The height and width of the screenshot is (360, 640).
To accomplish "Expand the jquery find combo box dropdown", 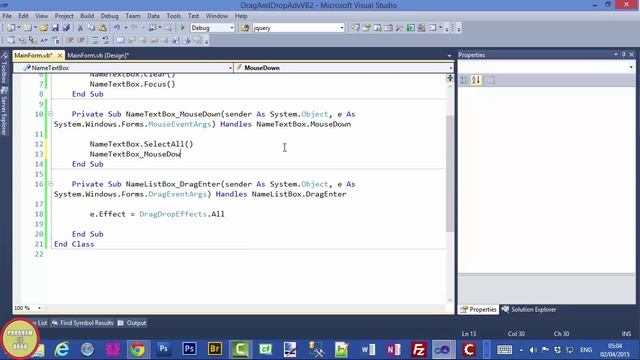I will pyautogui.click(x=342, y=28).
